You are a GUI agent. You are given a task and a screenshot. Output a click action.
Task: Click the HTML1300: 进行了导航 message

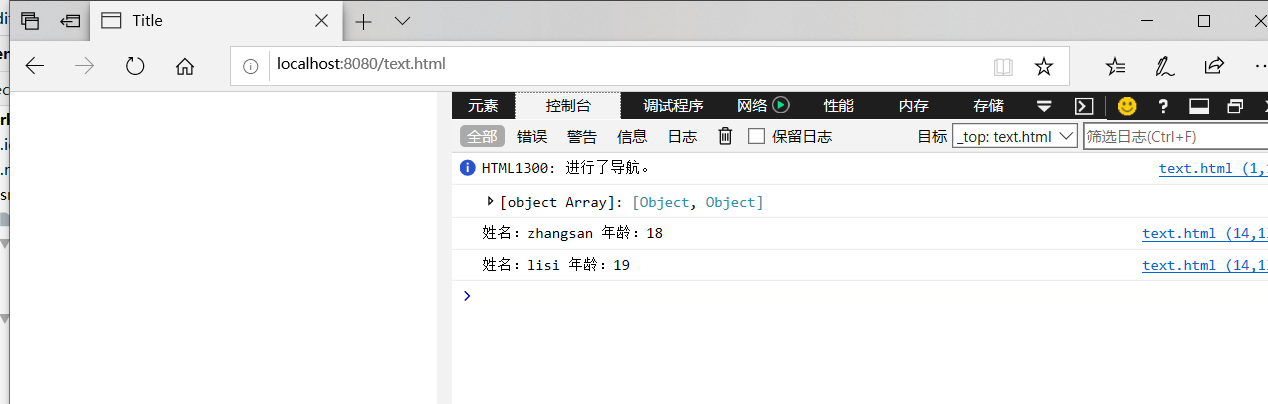(566, 168)
